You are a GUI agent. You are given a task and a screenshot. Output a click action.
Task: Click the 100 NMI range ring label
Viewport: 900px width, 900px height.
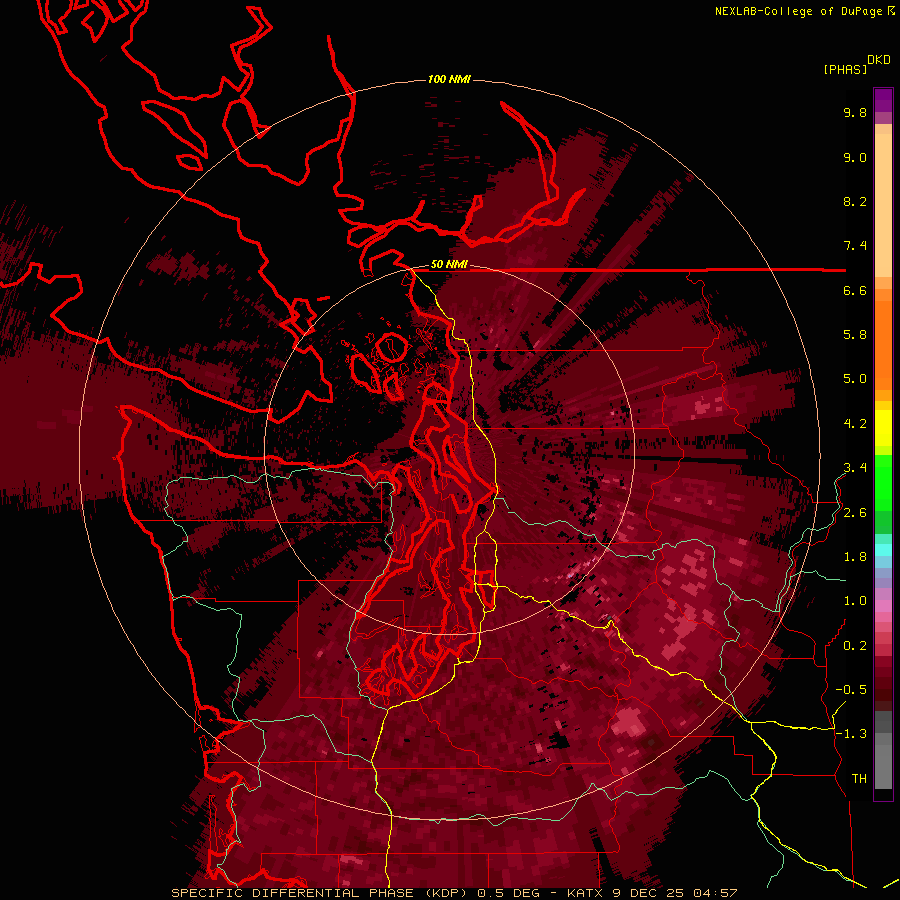coord(449,79)
